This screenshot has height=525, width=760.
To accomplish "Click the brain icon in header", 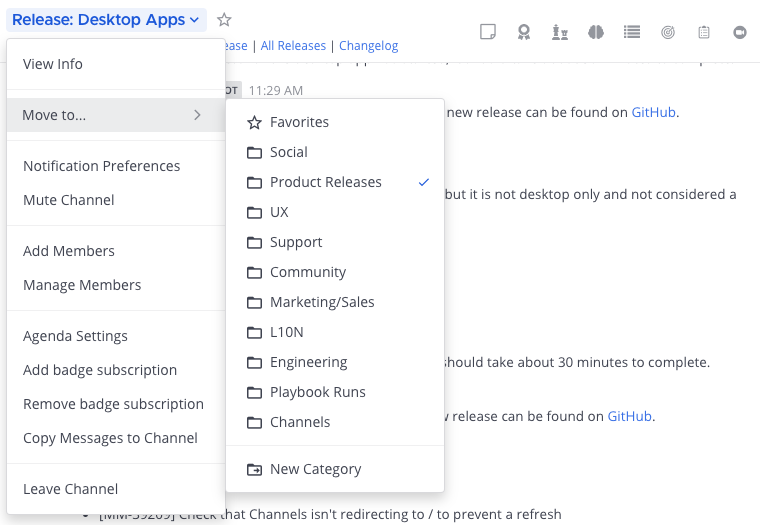I will [x=596, y=32].
